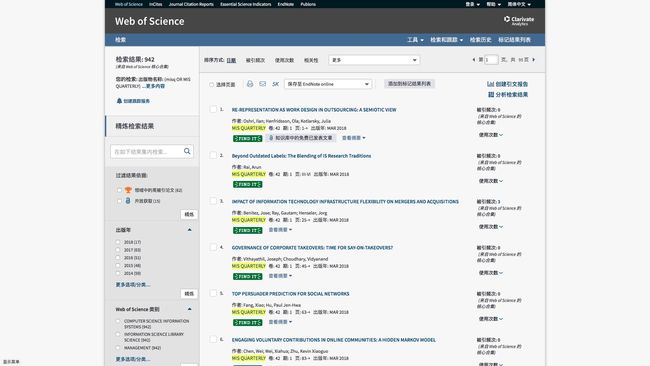Click FIND IT for the Re-Representation article
The height and width of the screenshot is (366, 650).
pos(247,138)
